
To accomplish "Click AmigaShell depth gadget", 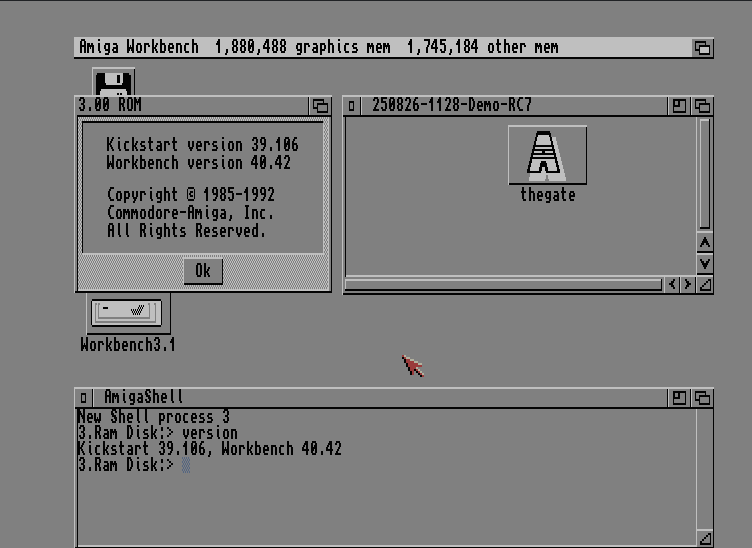I will coord(702,397).
